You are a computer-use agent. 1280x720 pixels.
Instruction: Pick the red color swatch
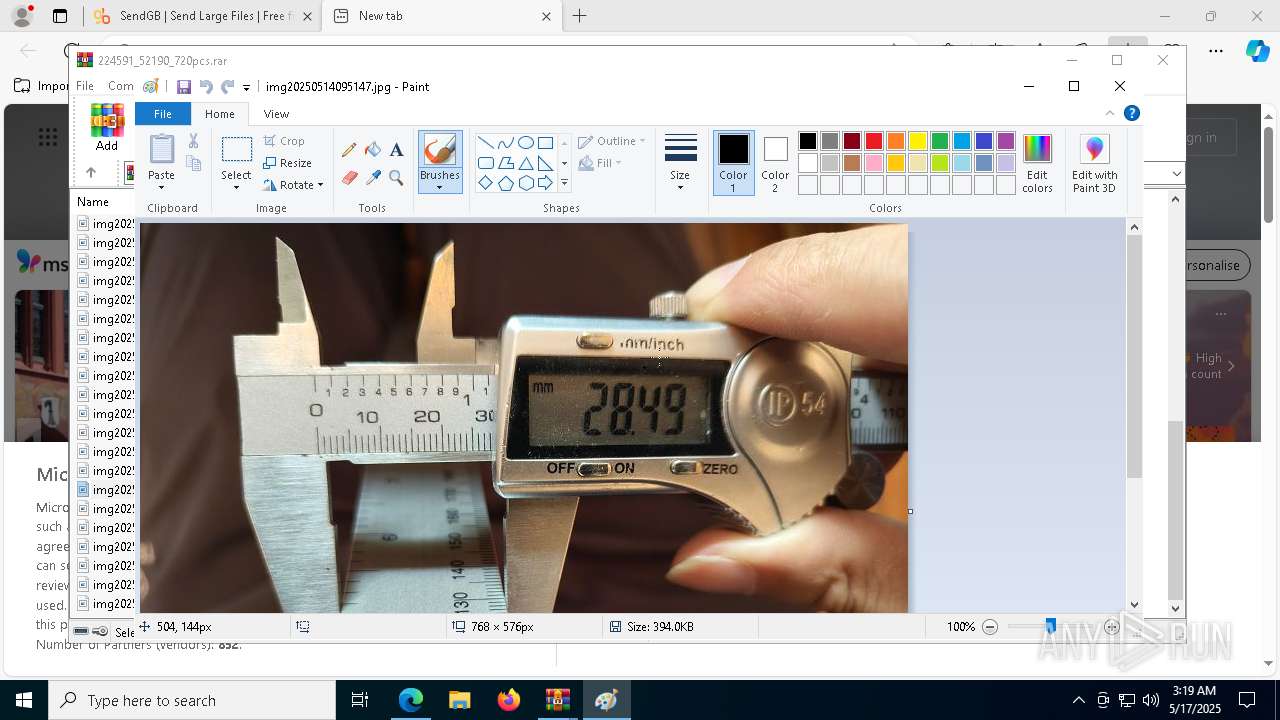coord(874,141)
